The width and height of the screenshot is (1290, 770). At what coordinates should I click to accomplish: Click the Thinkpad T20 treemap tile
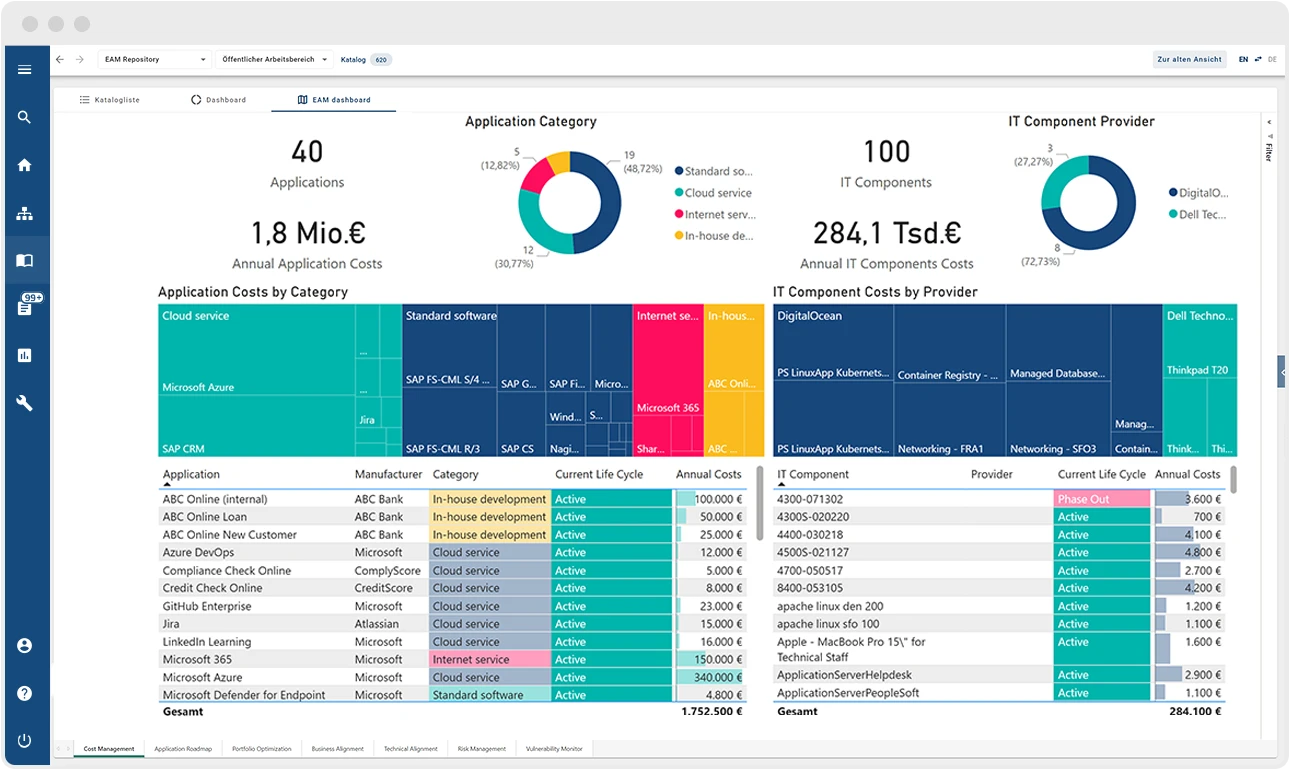pyautogui.click(x=1199, y=342)
